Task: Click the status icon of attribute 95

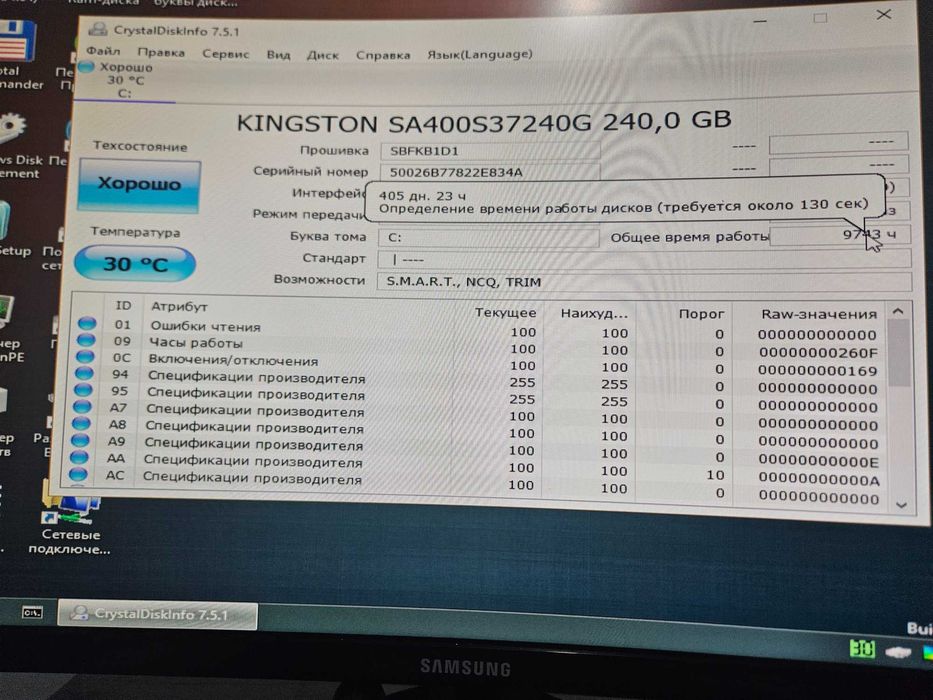Action: (x=83, y=390)
